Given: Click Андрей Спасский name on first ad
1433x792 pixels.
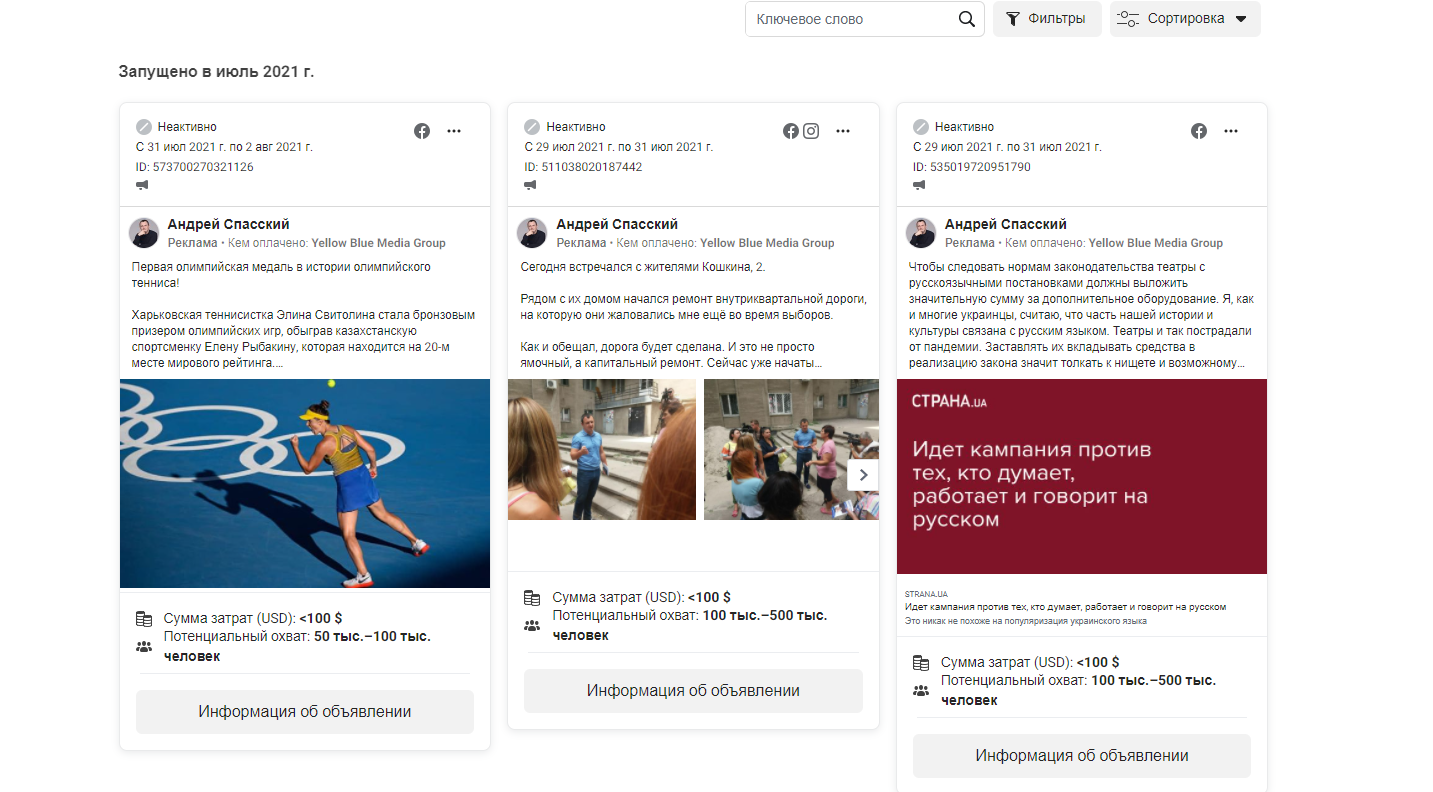Looking at the screenshot, I should (228, 224).
